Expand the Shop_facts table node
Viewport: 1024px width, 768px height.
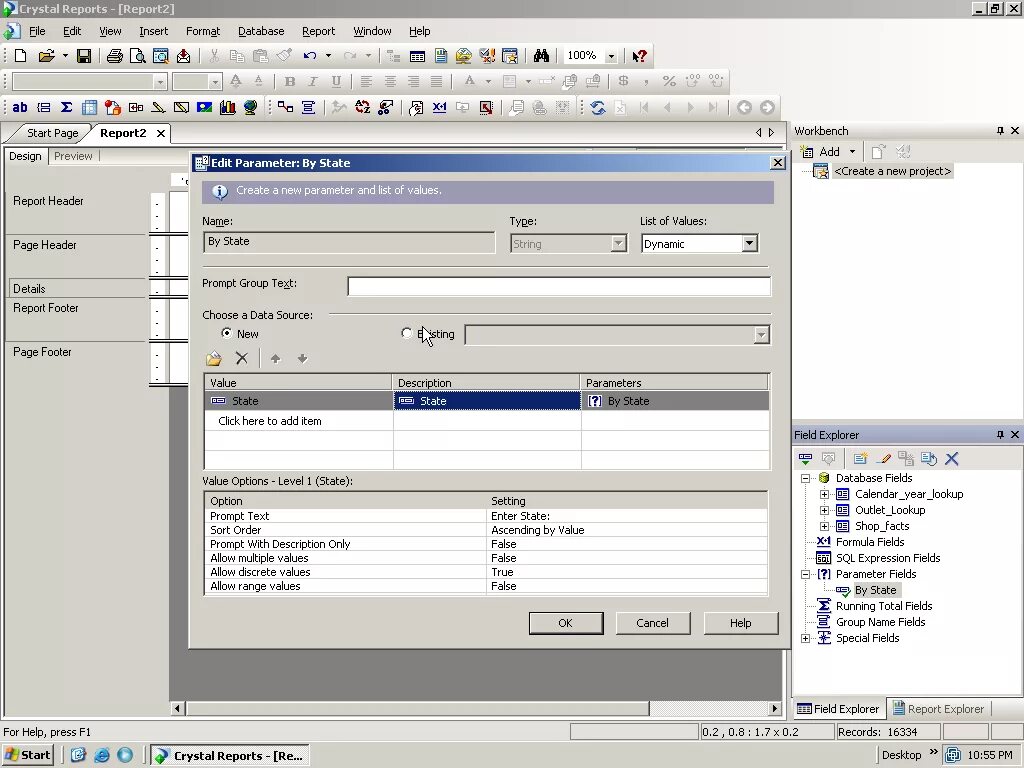pos(824,526)
